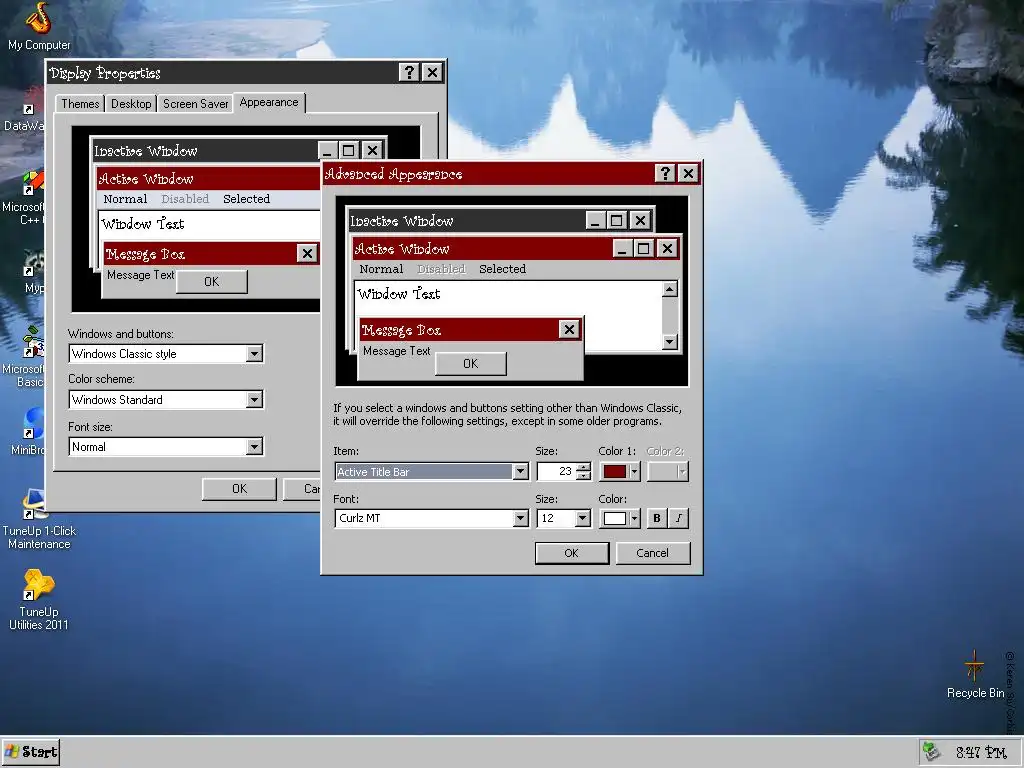Open the Recycle Bin icon
The image size is (1024, 768).
point(975,674)
